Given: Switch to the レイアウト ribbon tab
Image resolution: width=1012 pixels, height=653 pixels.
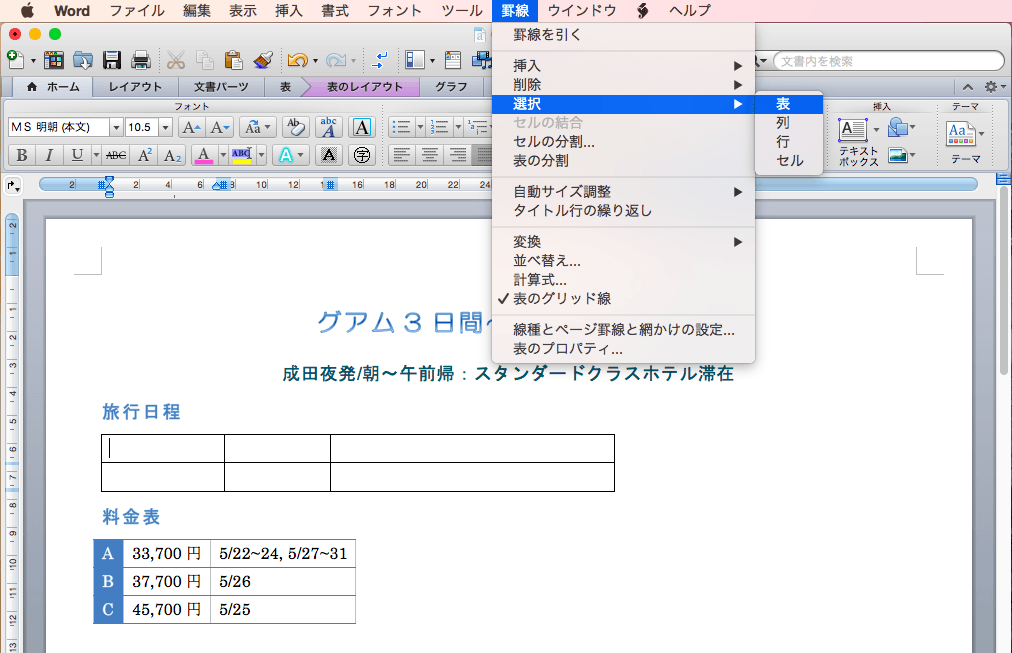Looking at the screenshot, I should (x=135, y=87).
